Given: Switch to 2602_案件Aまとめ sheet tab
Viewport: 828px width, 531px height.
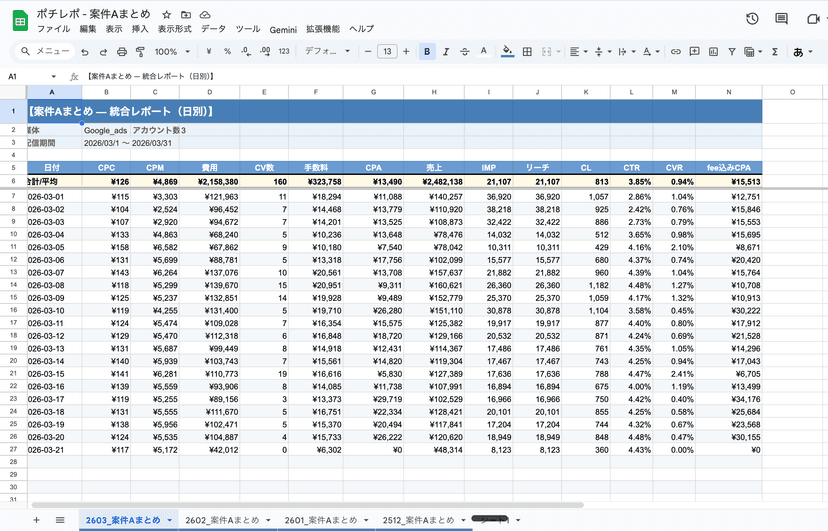Looking at the screenshot, I should pyautogui.click(x=222, y=520).
